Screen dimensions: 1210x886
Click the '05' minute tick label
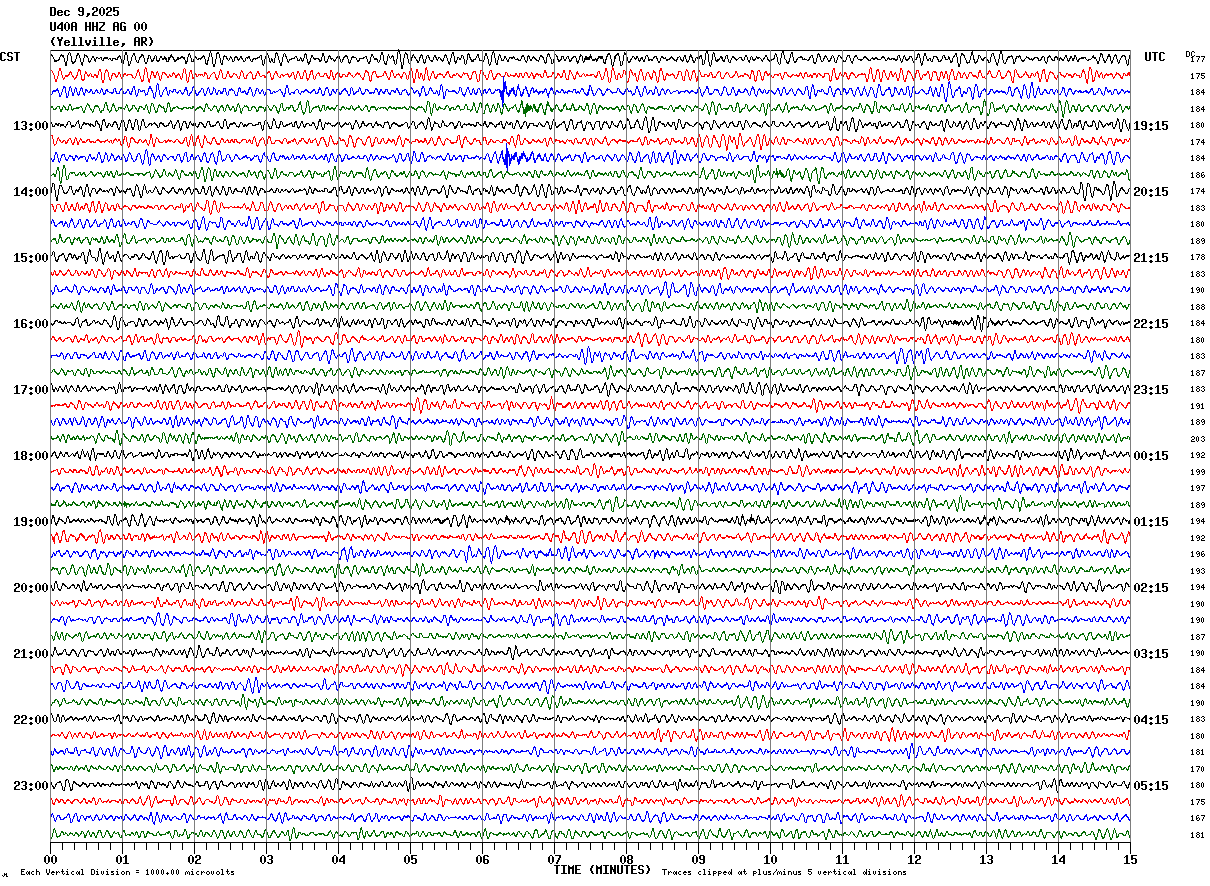pos(410,860)
